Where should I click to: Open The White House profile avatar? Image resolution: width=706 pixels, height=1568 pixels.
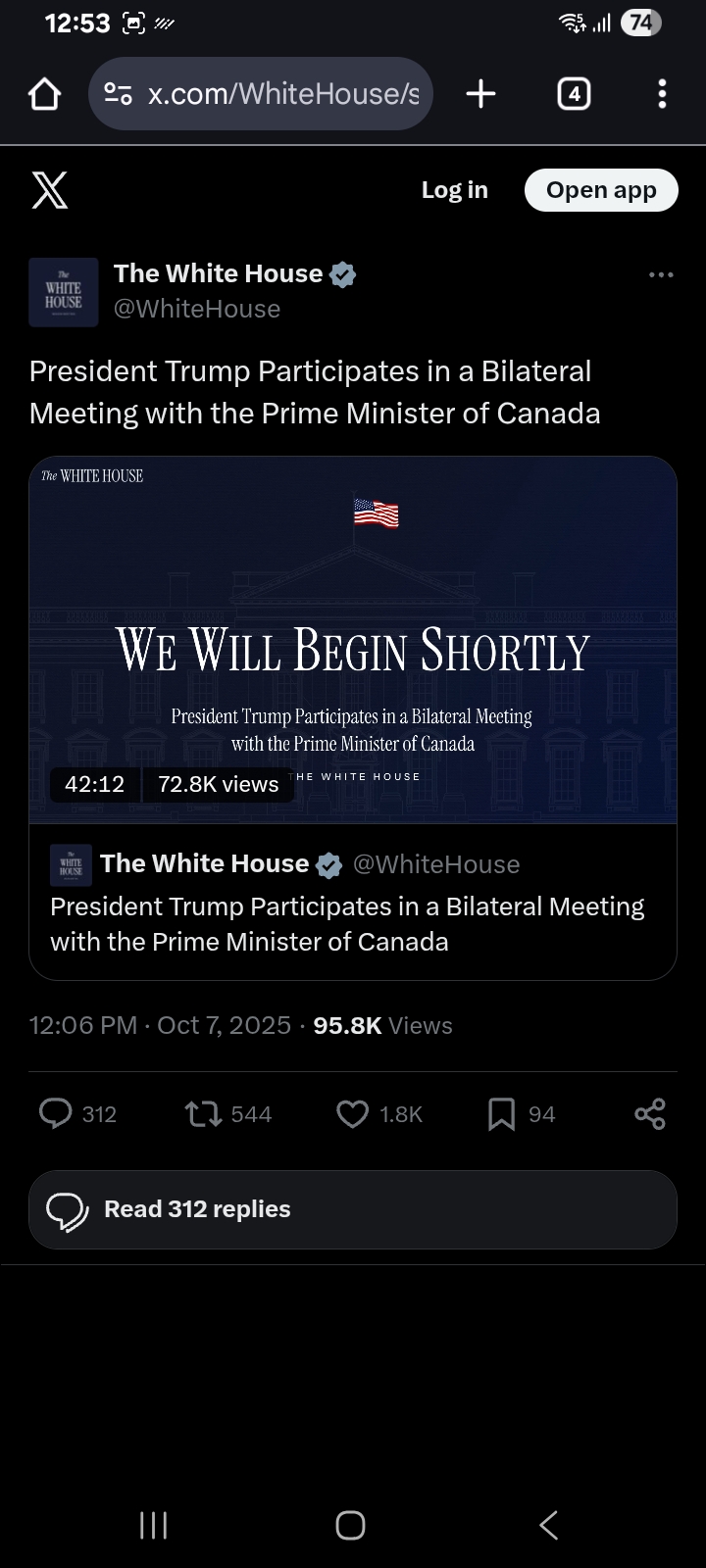[64, 292]
